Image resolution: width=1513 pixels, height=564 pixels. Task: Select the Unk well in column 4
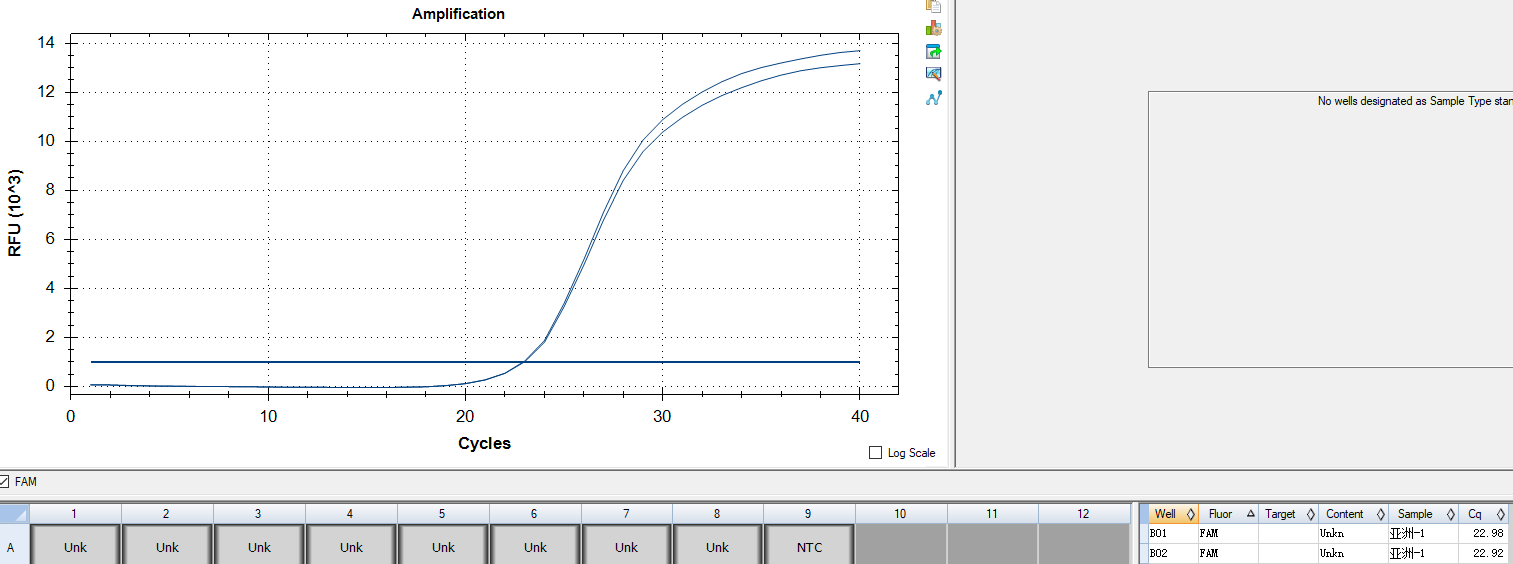click(x=351, y=546)
